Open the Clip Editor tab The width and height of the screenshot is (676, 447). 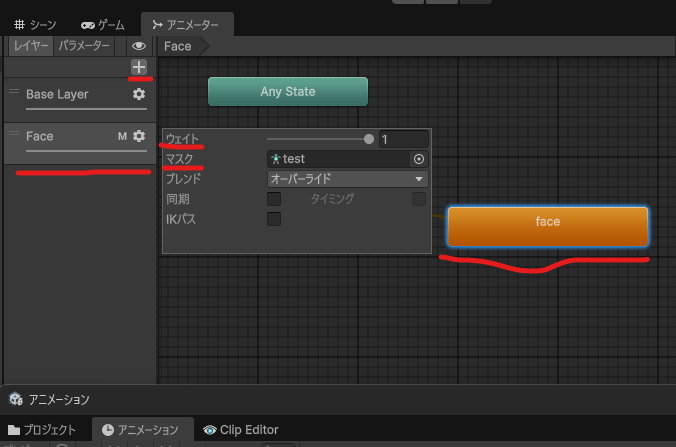pos(241,430)
